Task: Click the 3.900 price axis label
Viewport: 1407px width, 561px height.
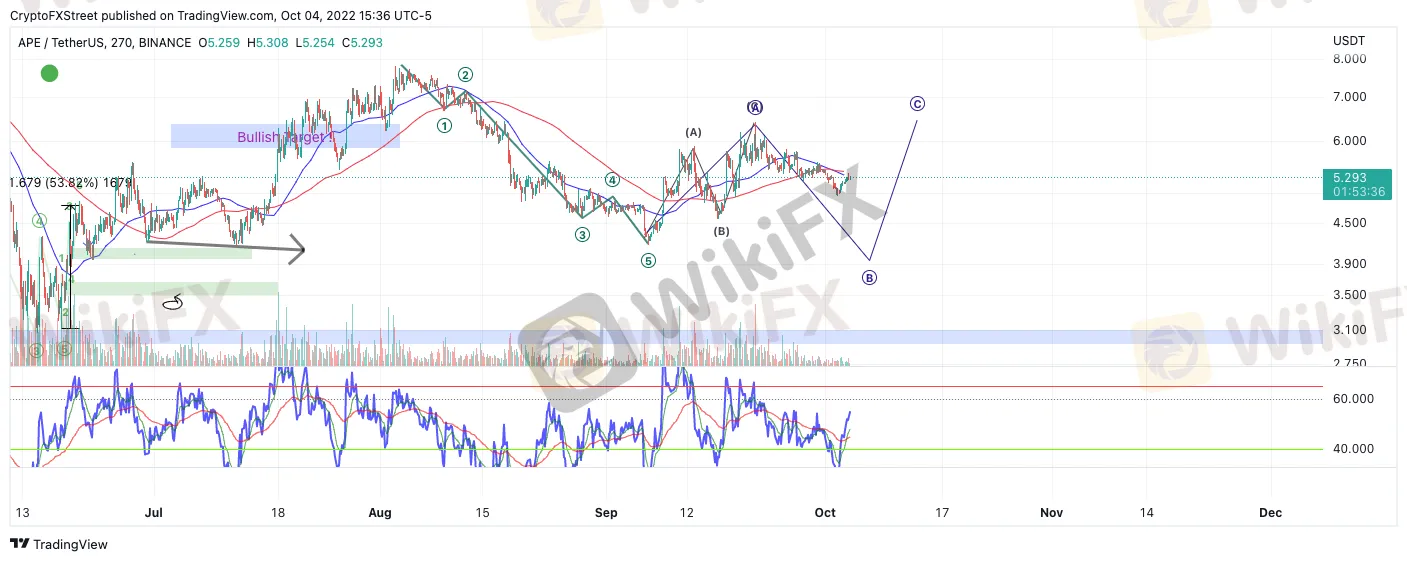Action: 1348,264
